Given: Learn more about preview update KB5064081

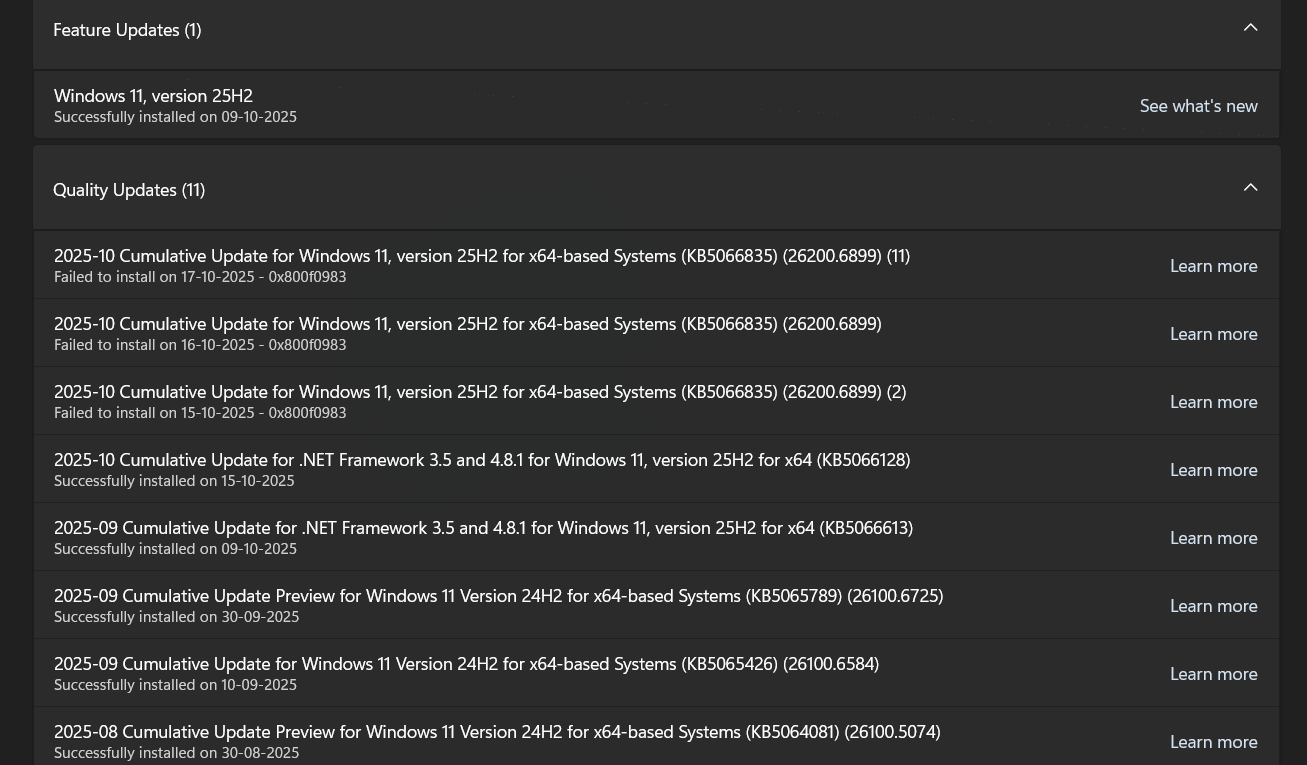Looking at the screenshot, I should [1213, 741].
